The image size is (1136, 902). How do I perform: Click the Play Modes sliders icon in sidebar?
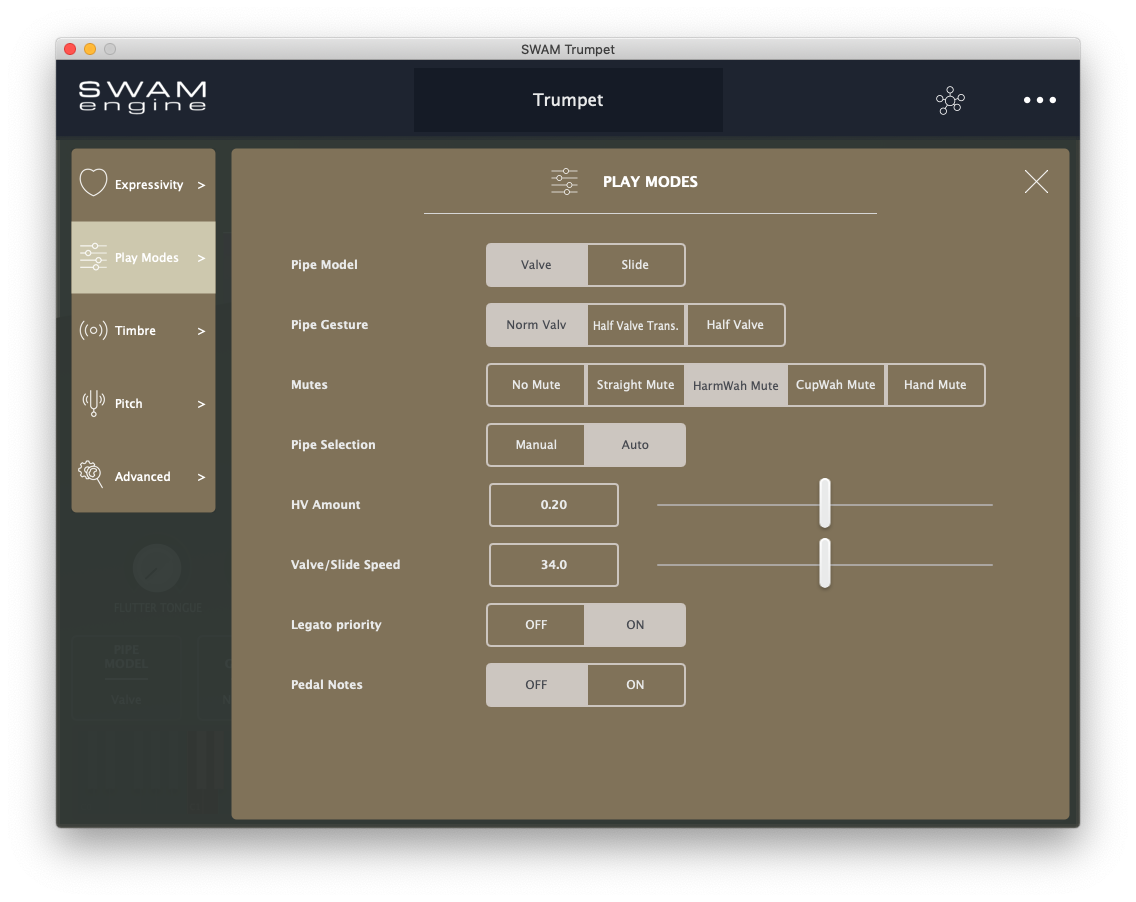[93, 257]
